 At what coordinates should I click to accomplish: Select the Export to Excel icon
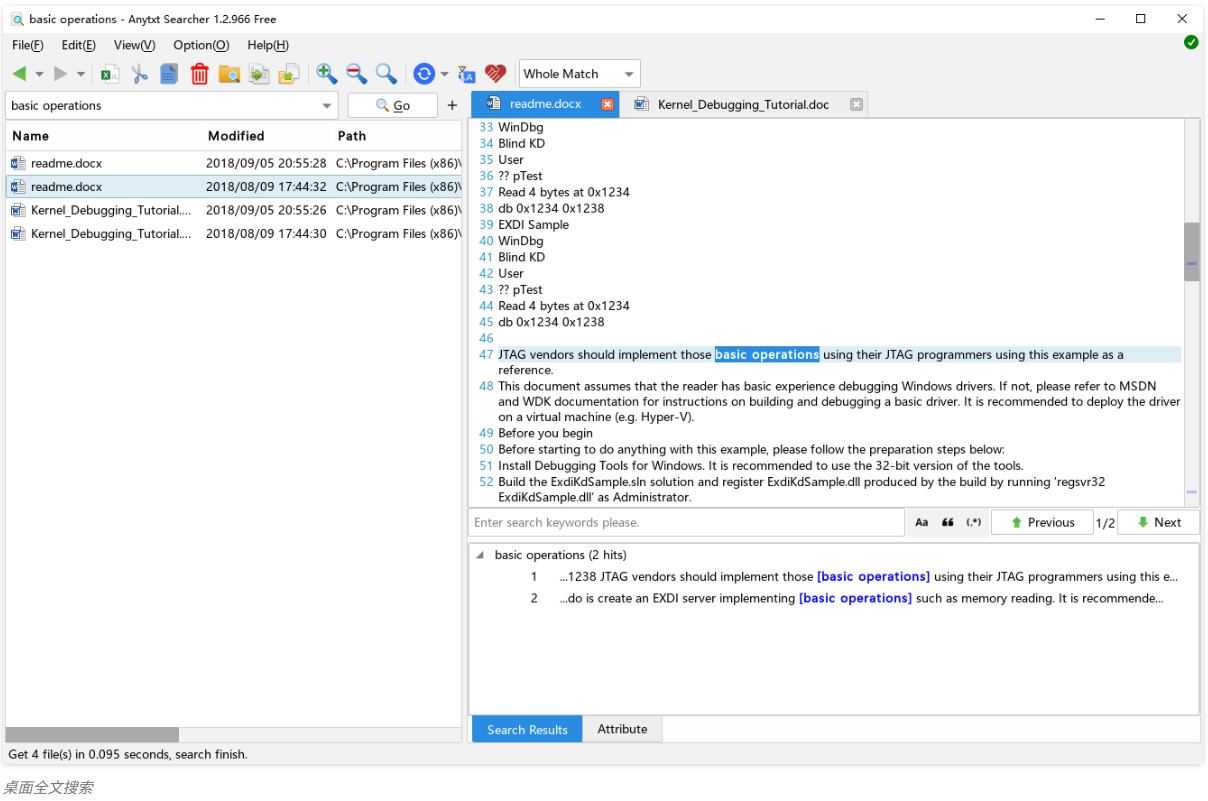(111, 73)
